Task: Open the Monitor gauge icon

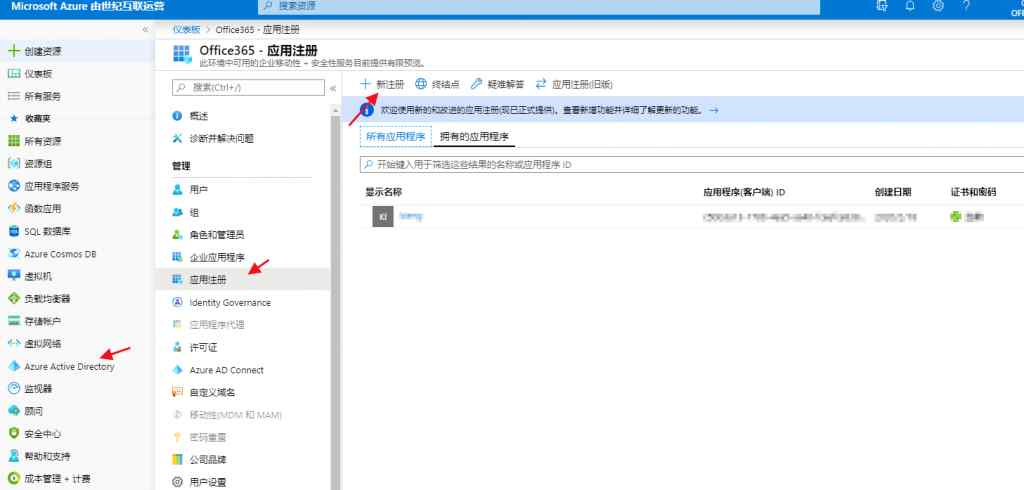Action: [x=13, y=389]
